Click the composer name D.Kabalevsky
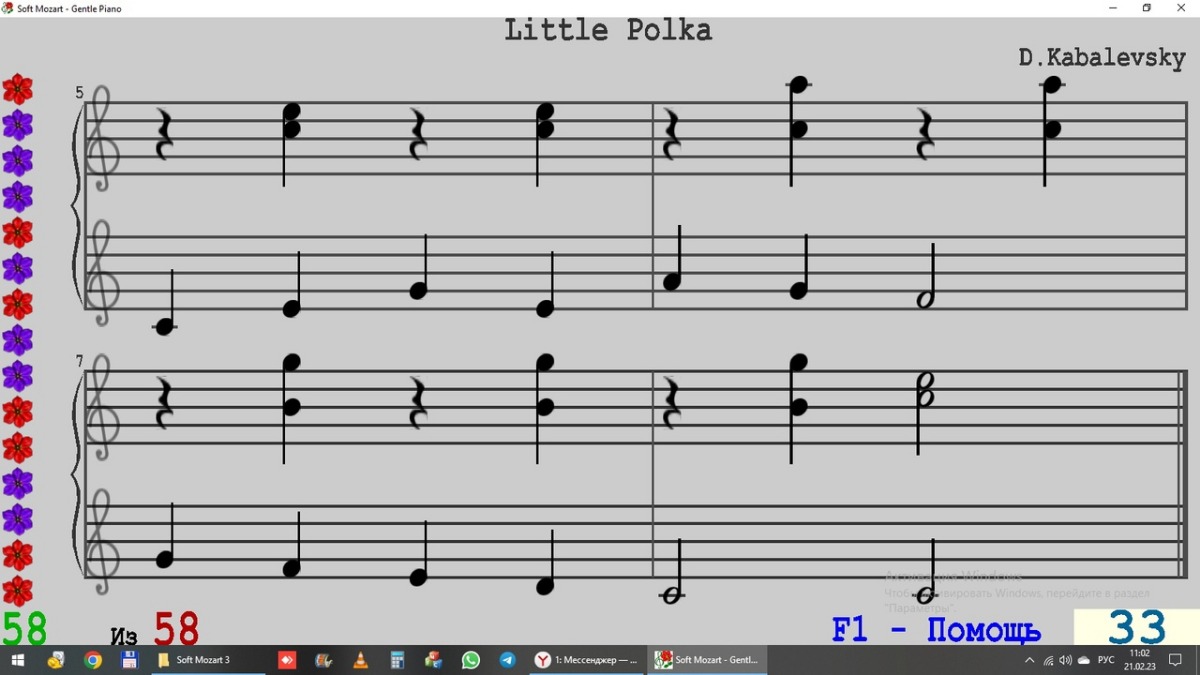This screenshot has height=675, width=1200. click(x=1102, y=58)
